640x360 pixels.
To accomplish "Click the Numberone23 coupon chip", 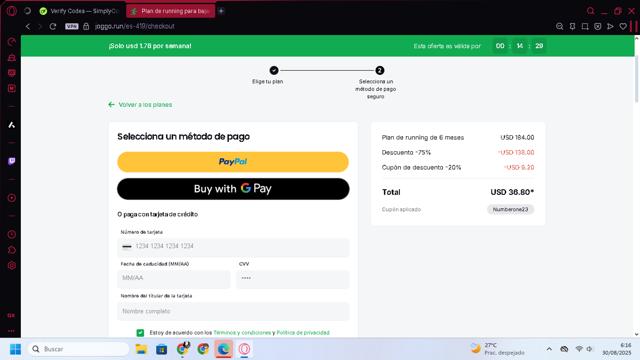I will (x=510, y=209).
